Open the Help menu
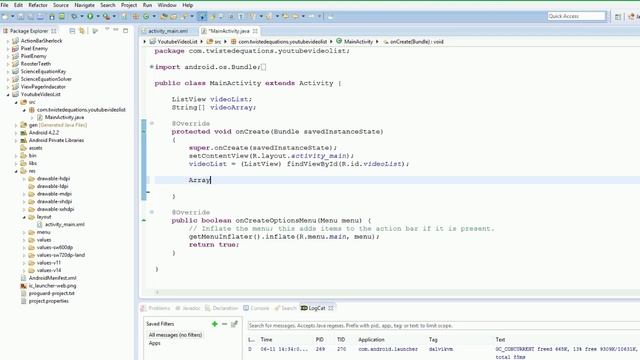This screenshot has width=640, height=360. coord(188,5)
